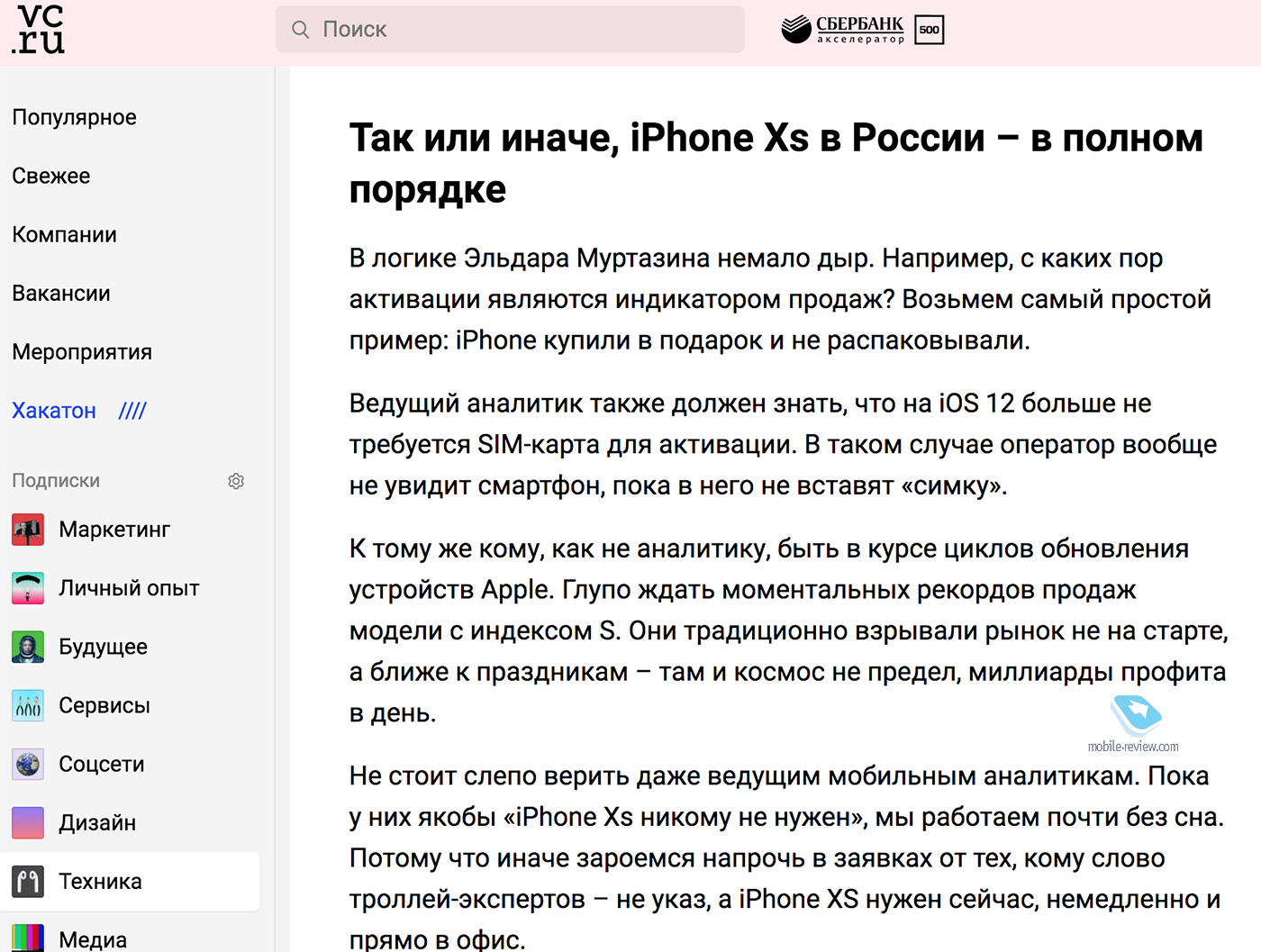Open the Будущее subscription
Screen dimensions: 1261x952
click(x=103, y=647)
